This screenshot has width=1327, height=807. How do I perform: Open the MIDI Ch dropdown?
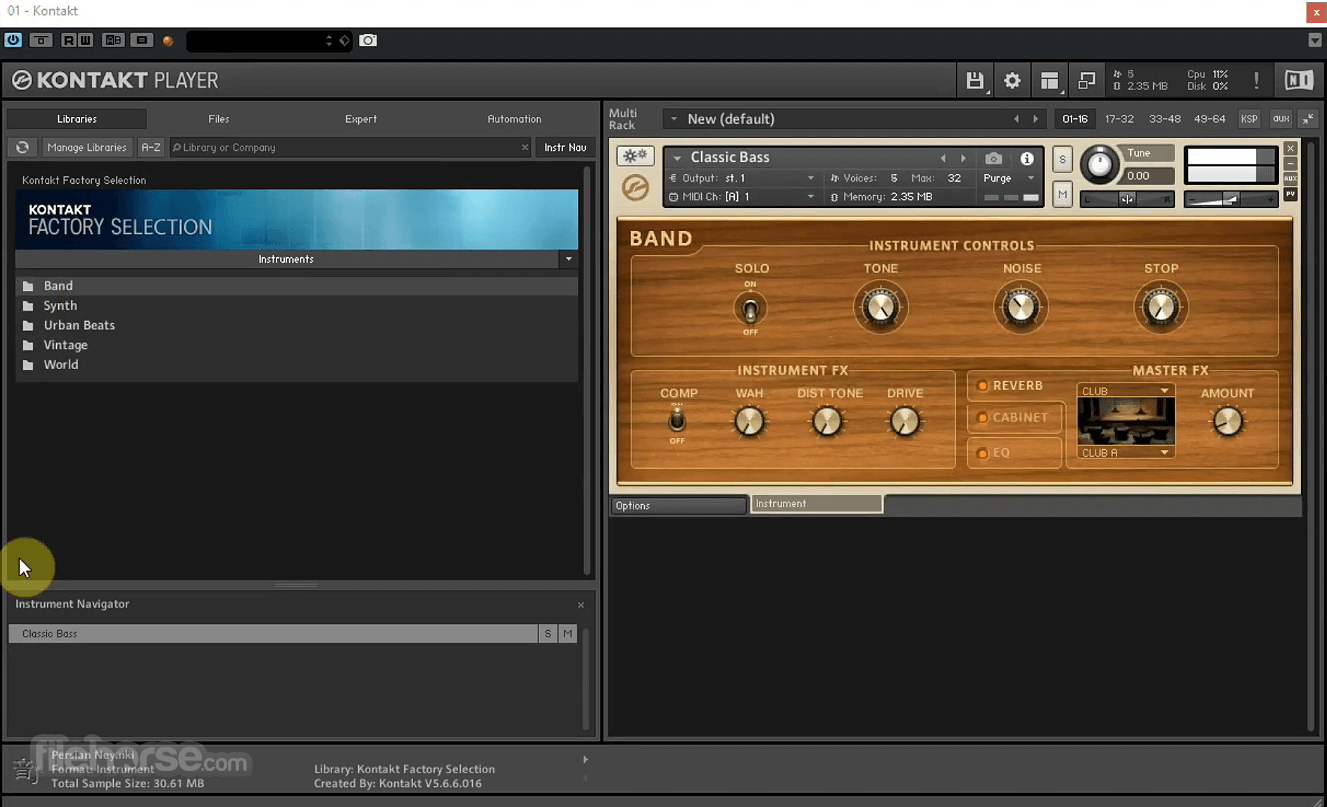(811, 197)
